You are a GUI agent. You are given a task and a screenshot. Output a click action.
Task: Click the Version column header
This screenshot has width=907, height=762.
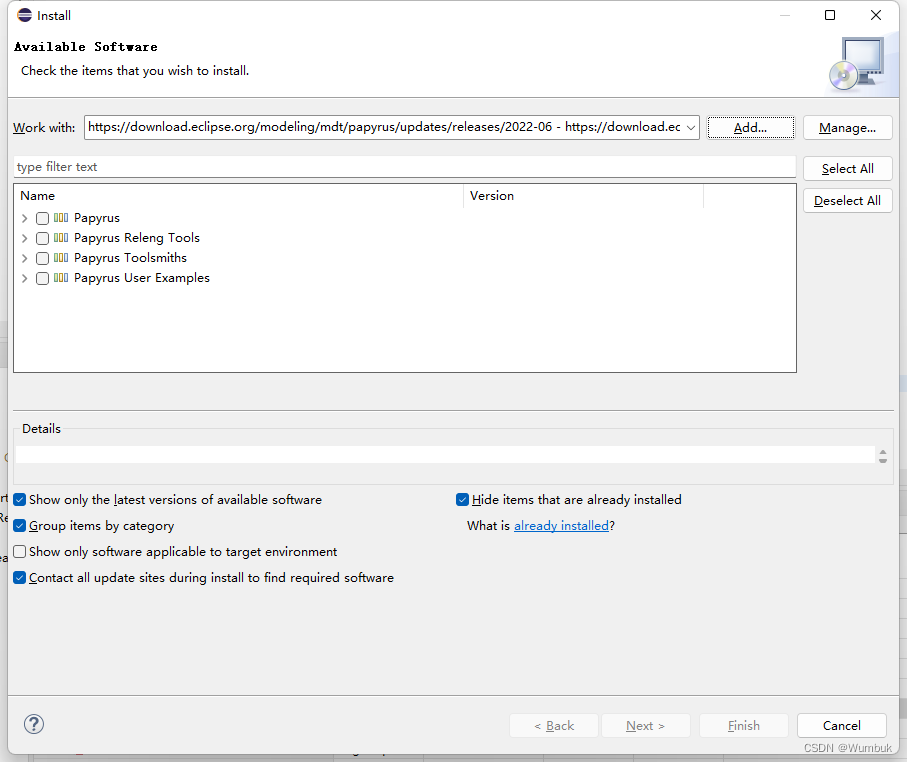tap(583, 196)
